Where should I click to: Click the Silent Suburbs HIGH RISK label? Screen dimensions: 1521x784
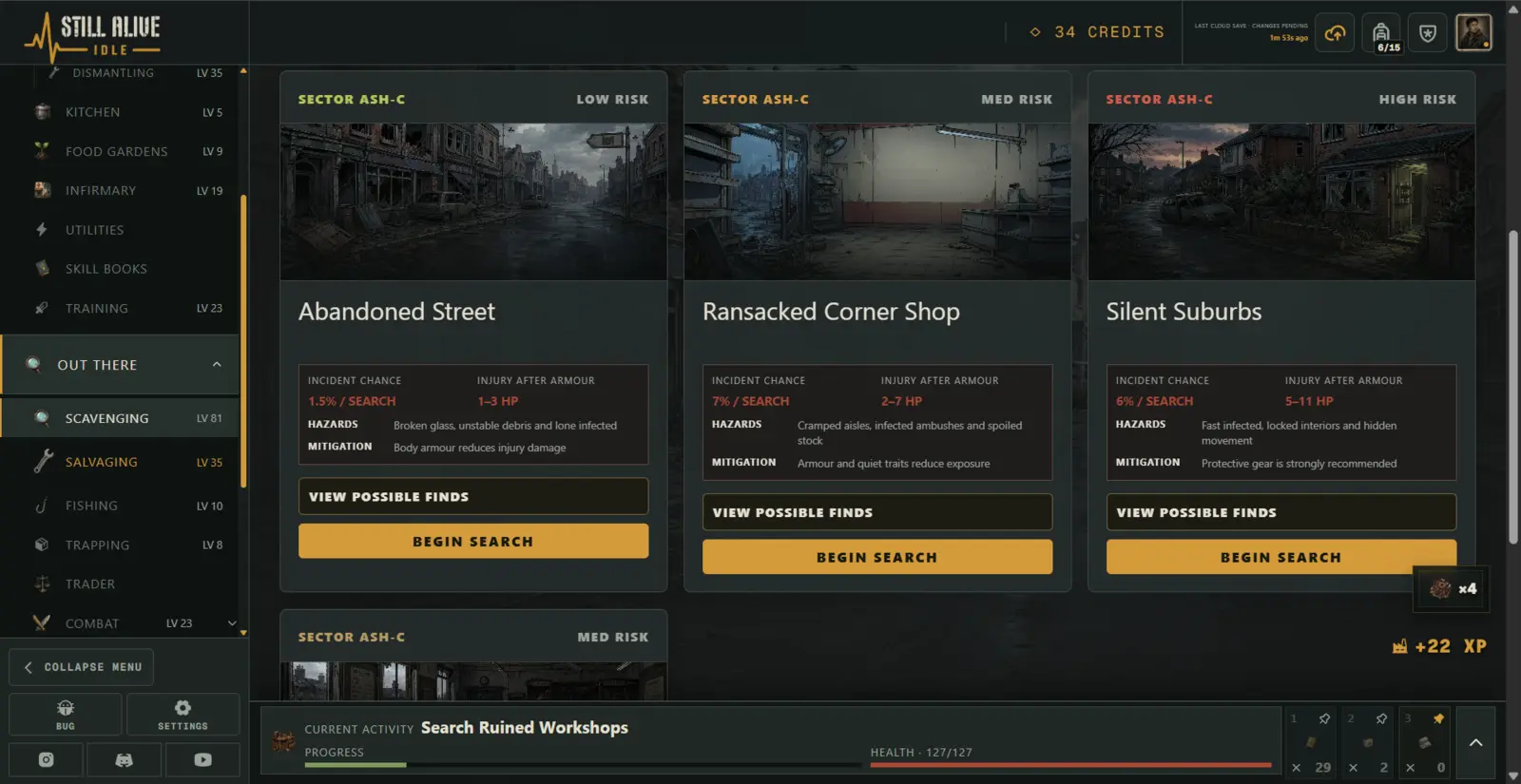[x=1417, y=99]
